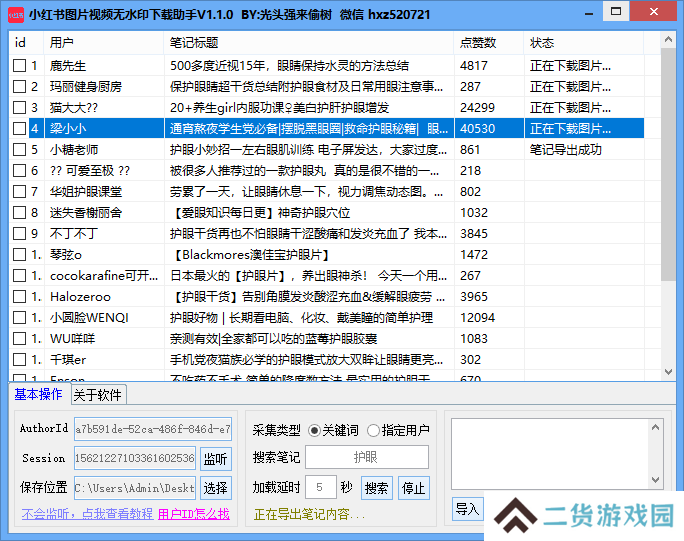Check the box beside 猫大大??
The height and width of the screenshot is (541, 684).
pos(19,108)
